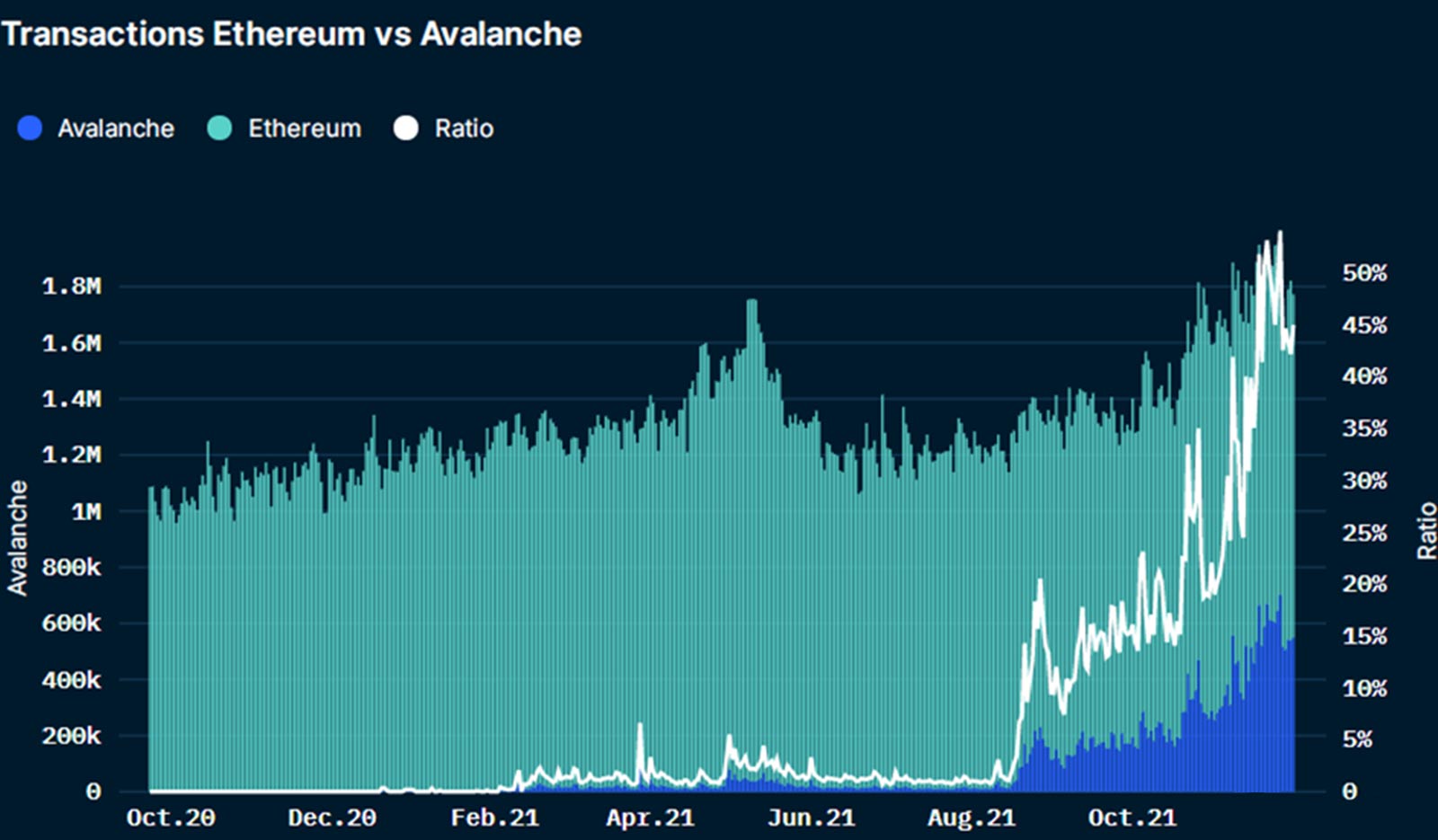The width and height of the screenshot is (1438, 840).
Task: Click the 15% right axis label
Action: click(1364, 636)
